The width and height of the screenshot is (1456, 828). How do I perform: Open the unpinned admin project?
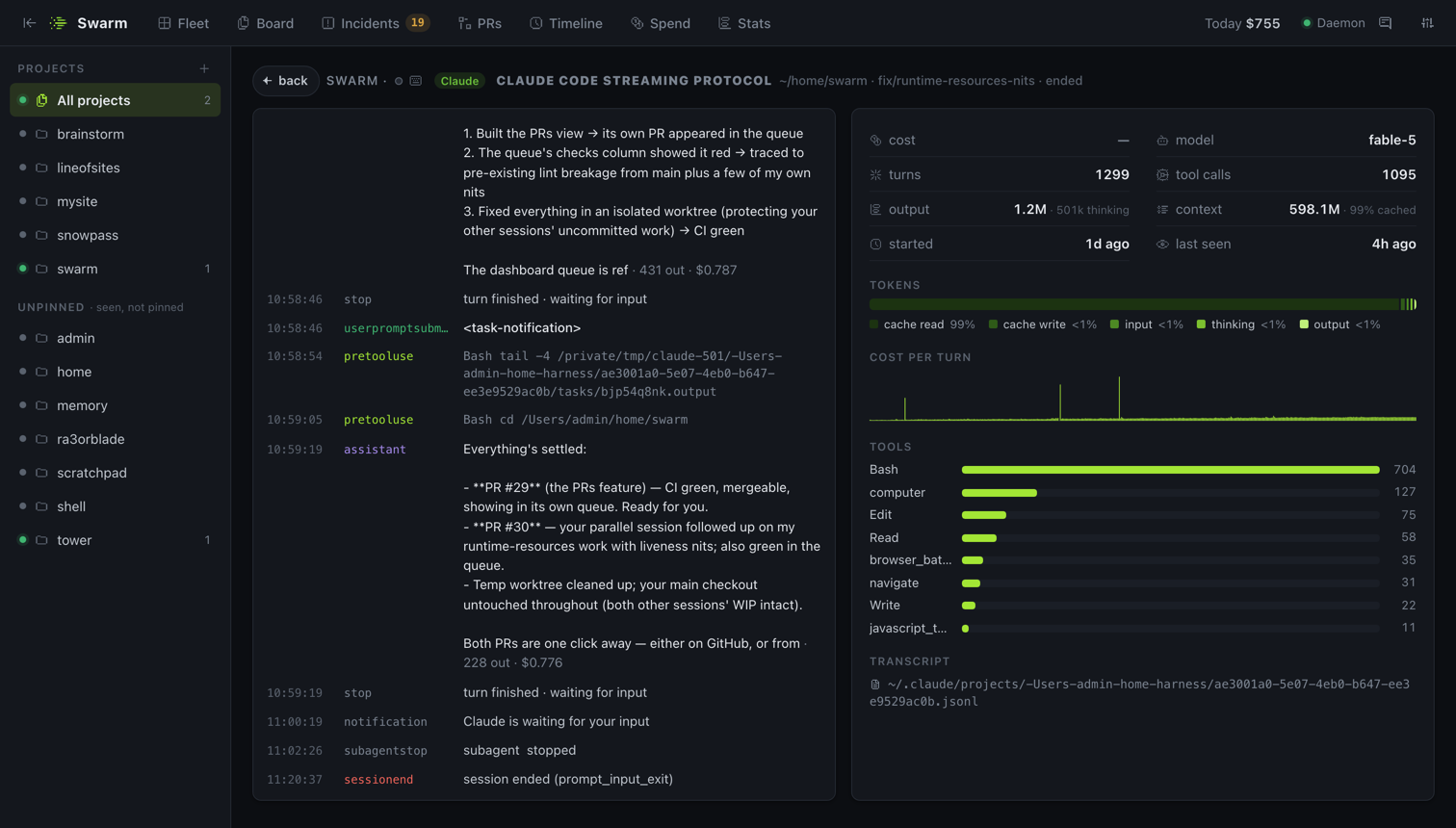[116, 338]
